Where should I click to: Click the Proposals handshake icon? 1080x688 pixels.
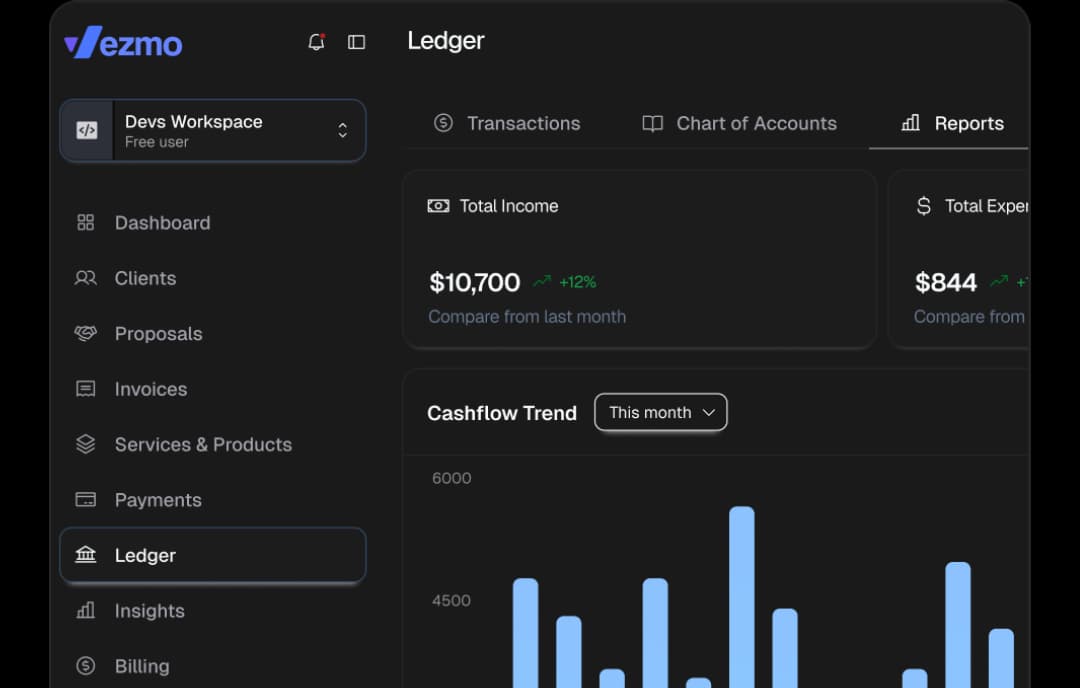click(86, 334)
